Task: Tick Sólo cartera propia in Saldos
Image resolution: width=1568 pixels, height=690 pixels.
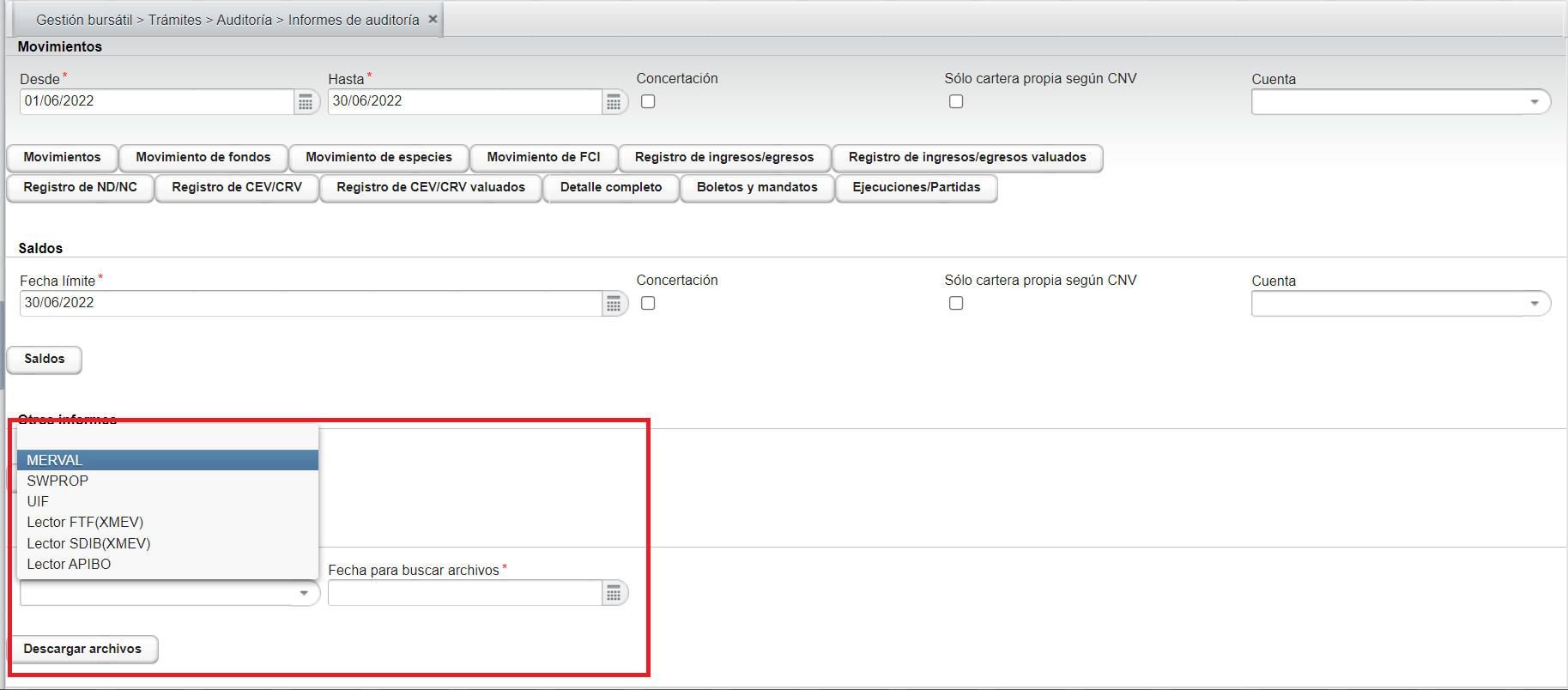Action: [x=956, y=303]
